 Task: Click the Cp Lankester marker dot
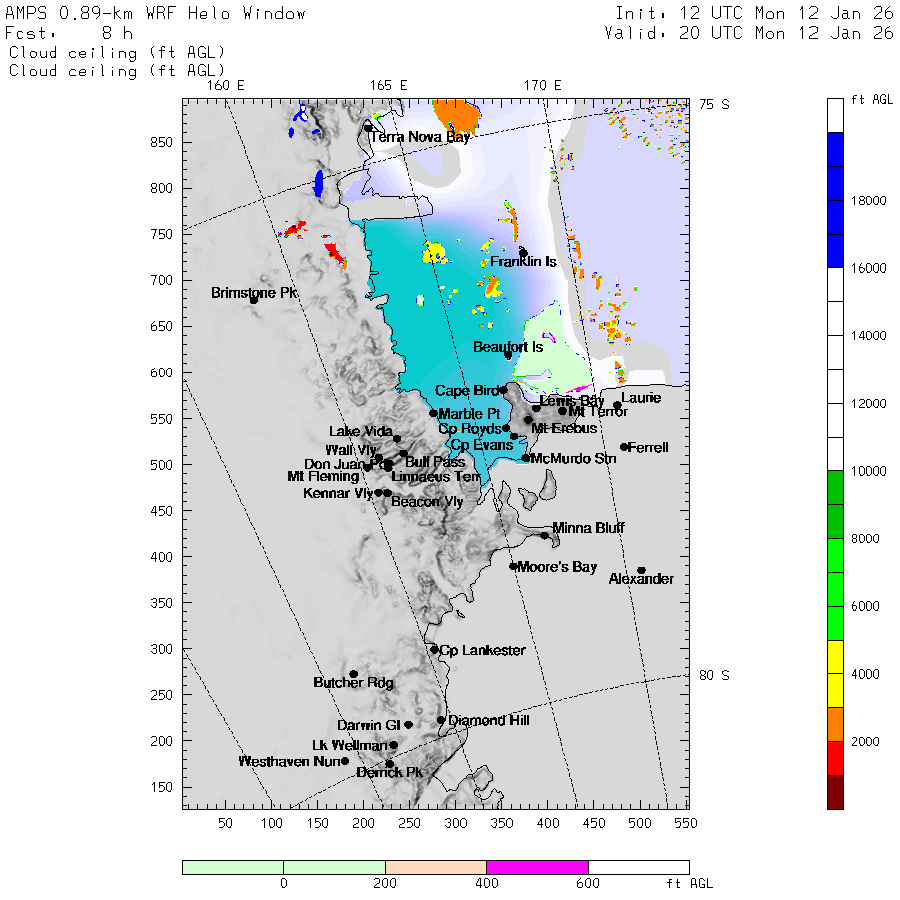tap(434, 649)
